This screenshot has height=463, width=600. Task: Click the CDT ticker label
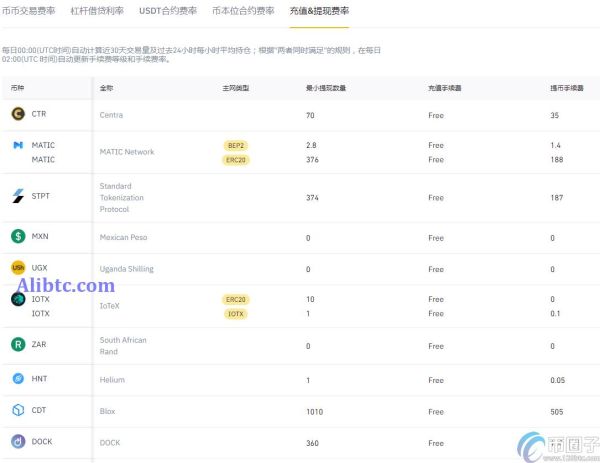(x=39, y=410)
